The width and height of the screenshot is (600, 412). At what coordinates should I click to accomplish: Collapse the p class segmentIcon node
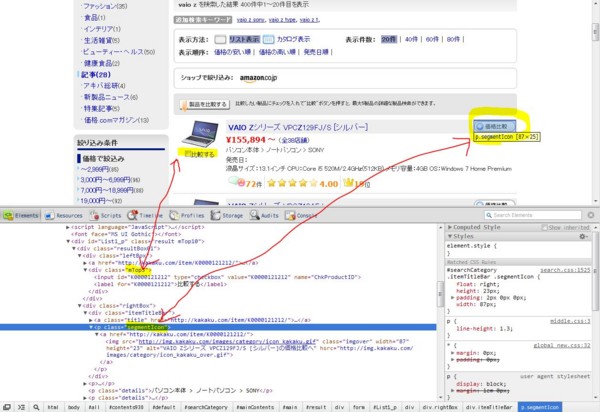coord(91,327)
